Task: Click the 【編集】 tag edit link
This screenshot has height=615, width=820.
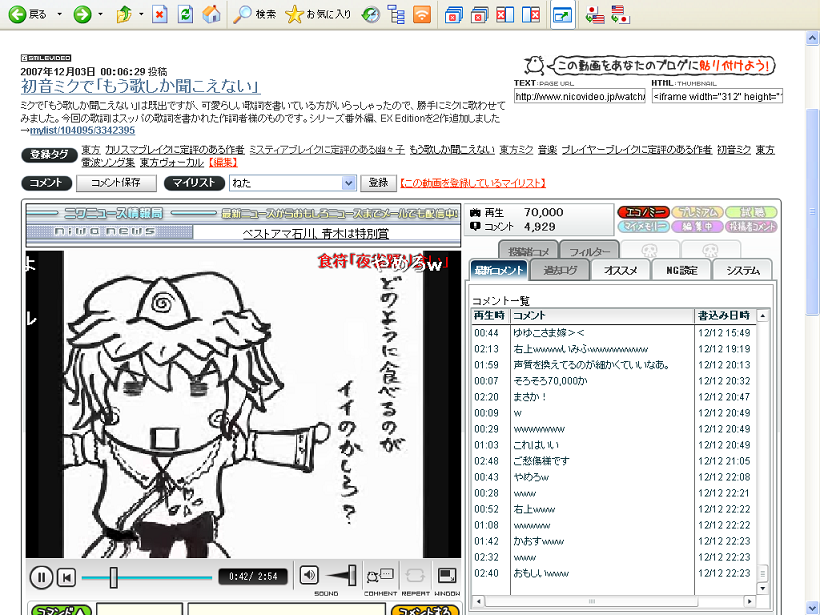Action: click(223, 163)
